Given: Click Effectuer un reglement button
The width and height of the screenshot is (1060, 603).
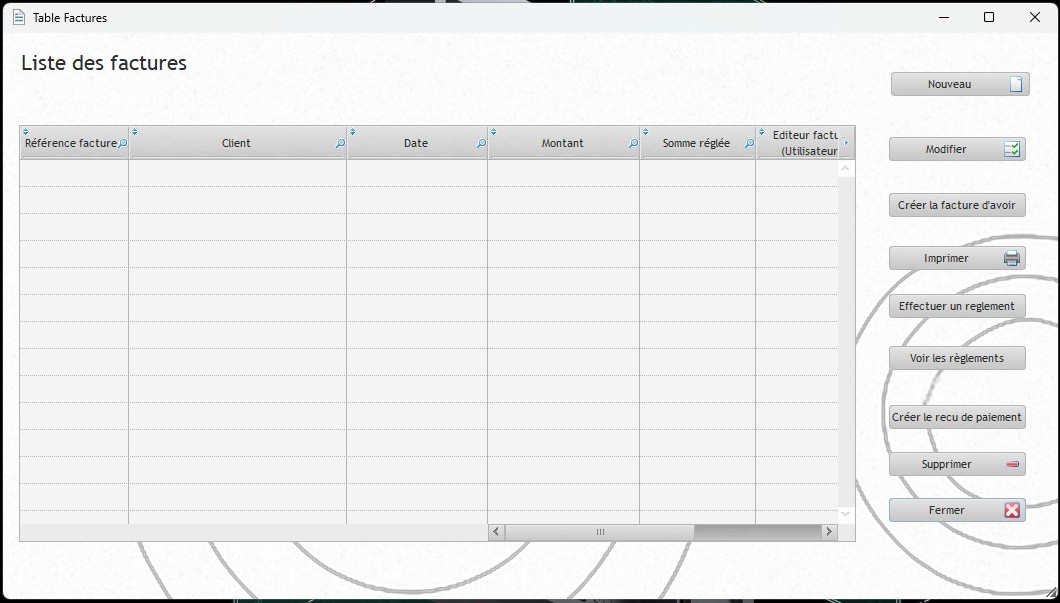Looking at the screenshot, I should (956, 307).
